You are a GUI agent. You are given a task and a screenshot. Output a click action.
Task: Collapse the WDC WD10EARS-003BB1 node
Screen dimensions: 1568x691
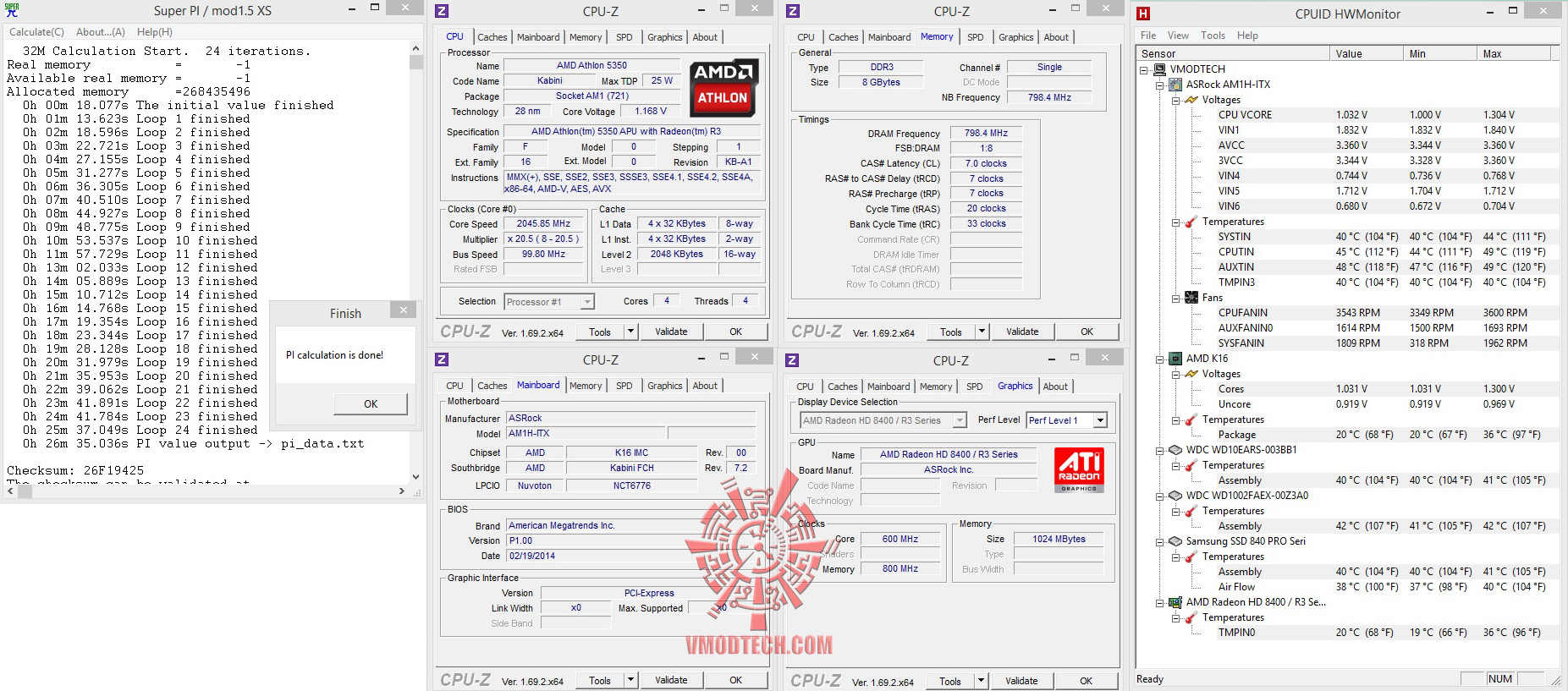coord(1160,450)
